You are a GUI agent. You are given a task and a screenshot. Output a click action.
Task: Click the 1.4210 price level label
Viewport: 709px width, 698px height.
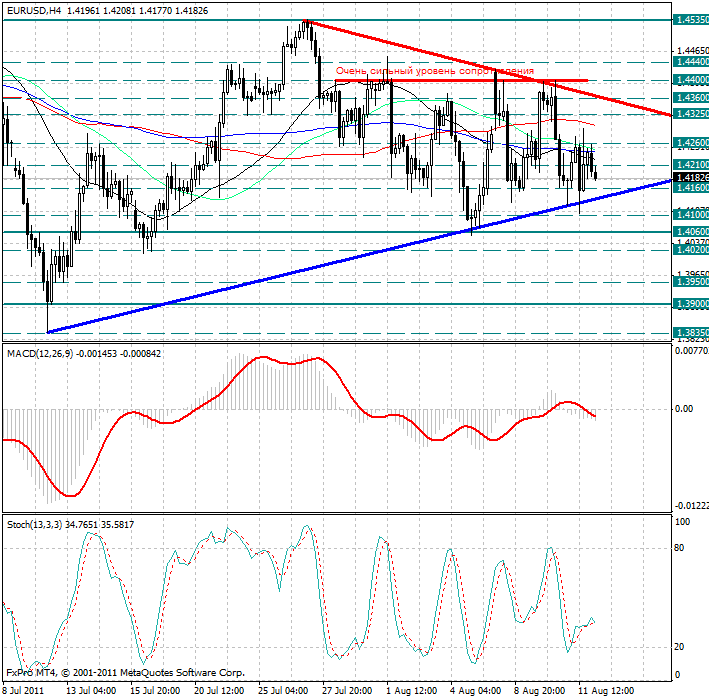tap(691, 165)
